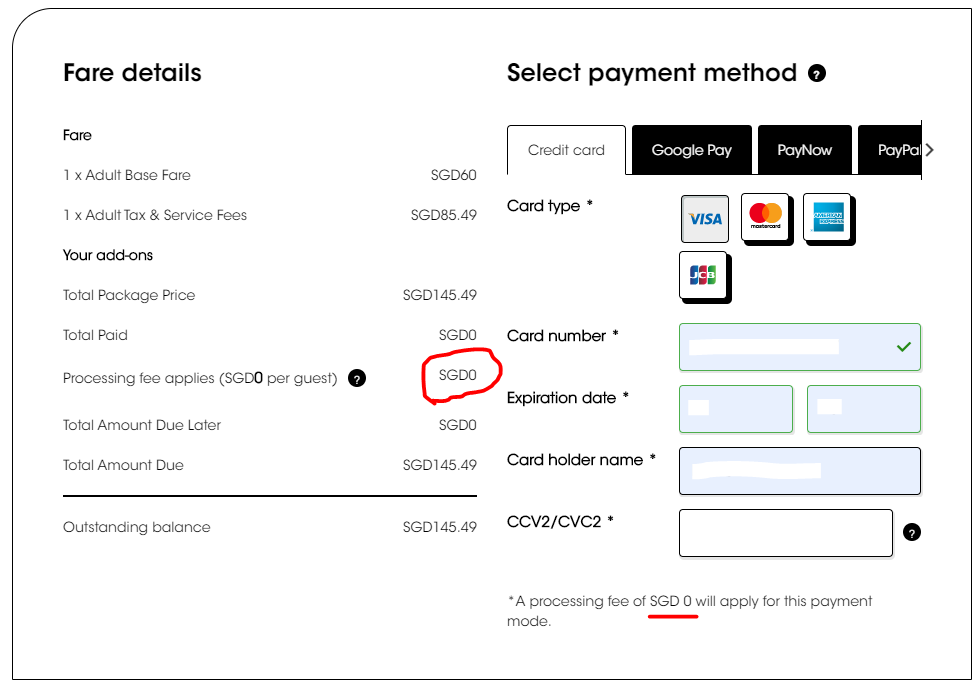Screen dimensions: 980x689
Task: Open the CCV2/CVC2 help icon
Action: pyautogui.click(x=912, y=533)
